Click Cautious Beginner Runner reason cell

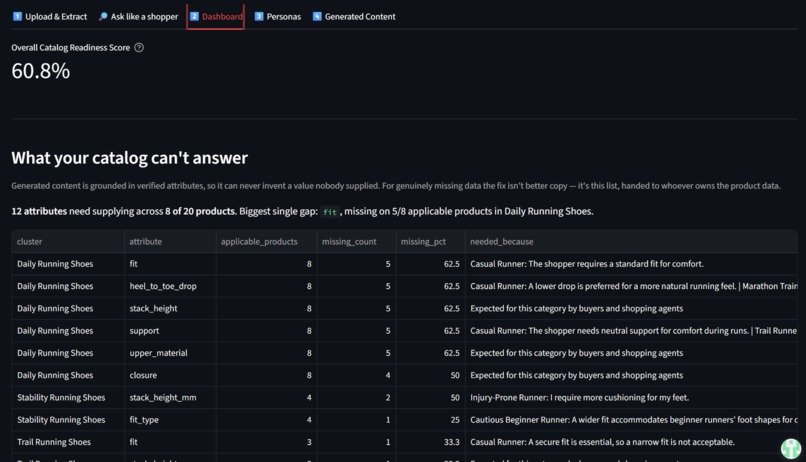(x=632, y=420)
